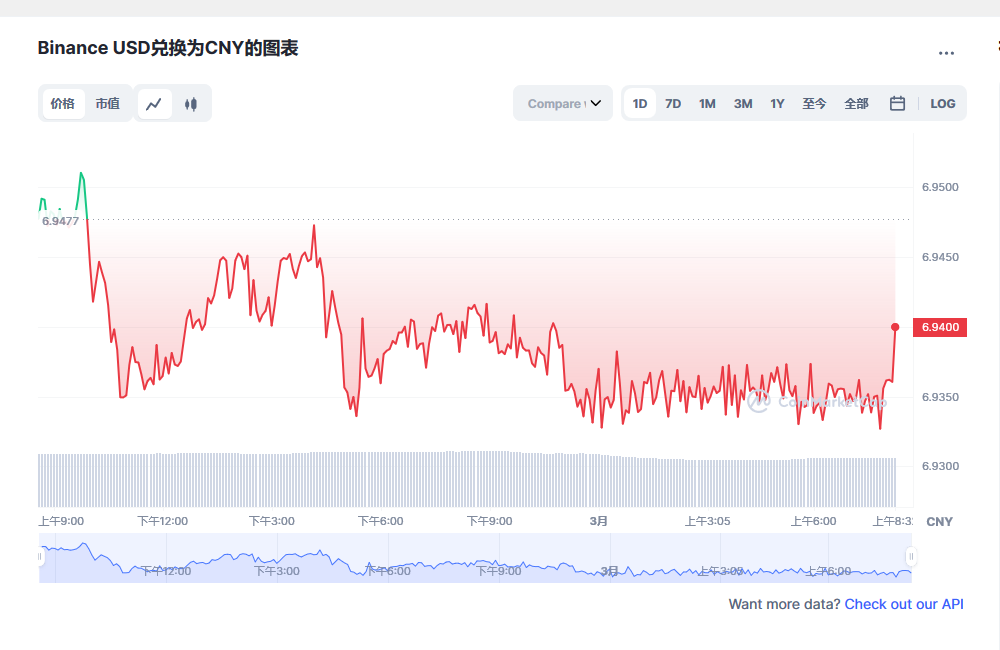Click the 6.9500 y-axis label

940,187
